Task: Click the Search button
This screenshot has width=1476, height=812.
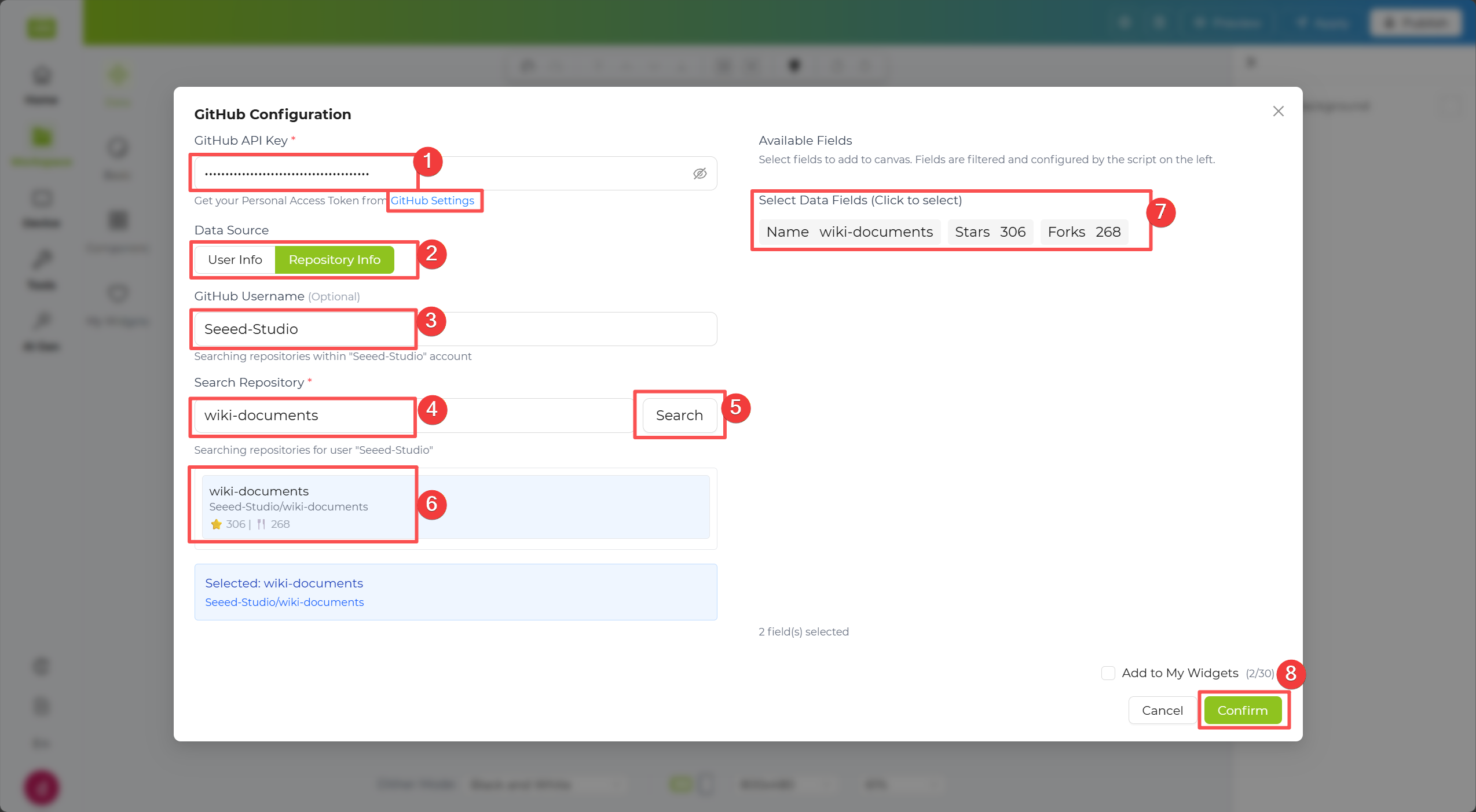Action: click(x=679, y=416)
